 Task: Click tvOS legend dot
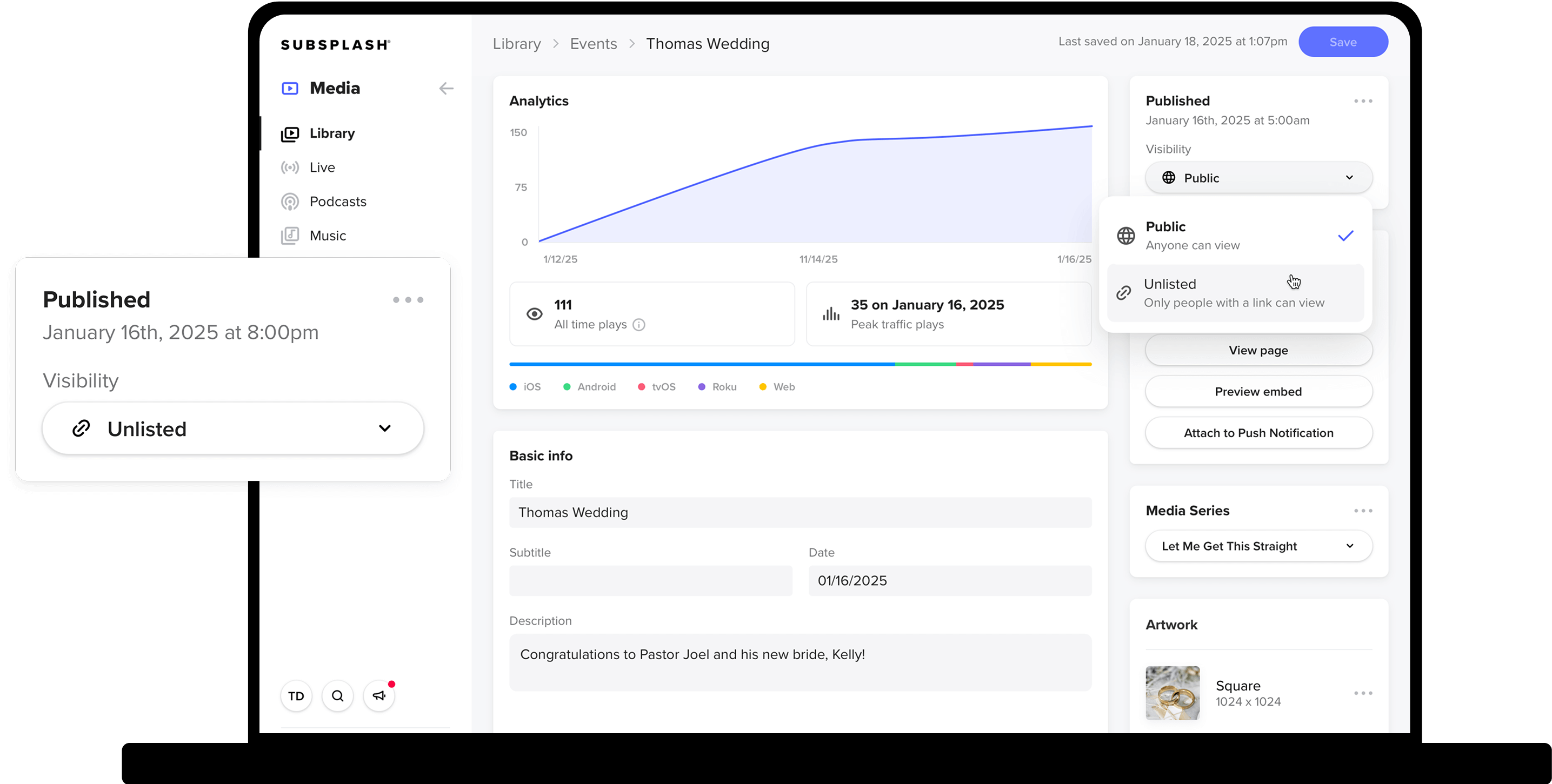[x=642, y=386]
